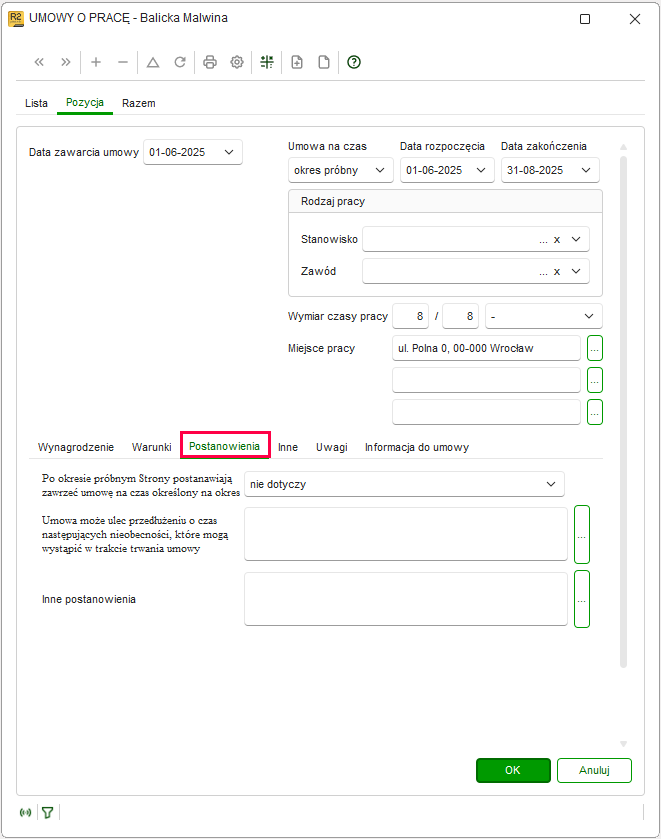
Task: Click scrollbar up arrow
Action: click(623, 147)
